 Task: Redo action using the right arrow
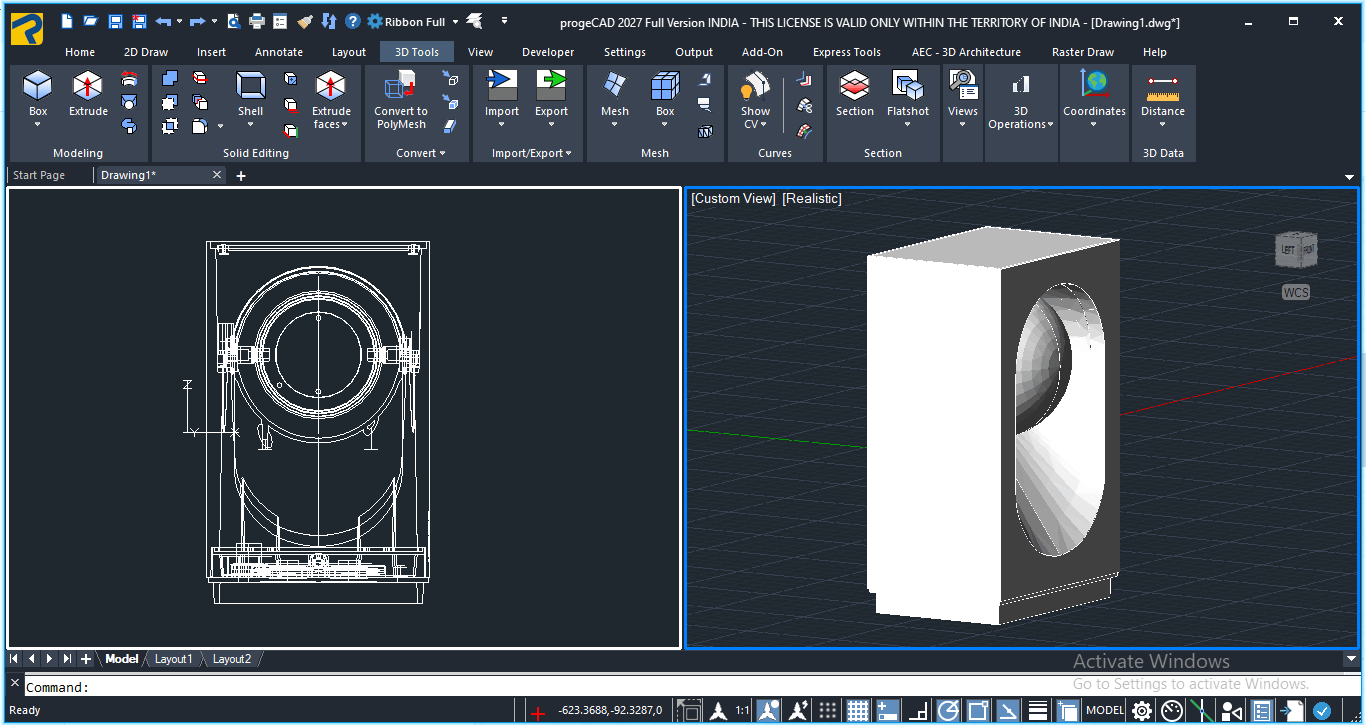(198, 21)
